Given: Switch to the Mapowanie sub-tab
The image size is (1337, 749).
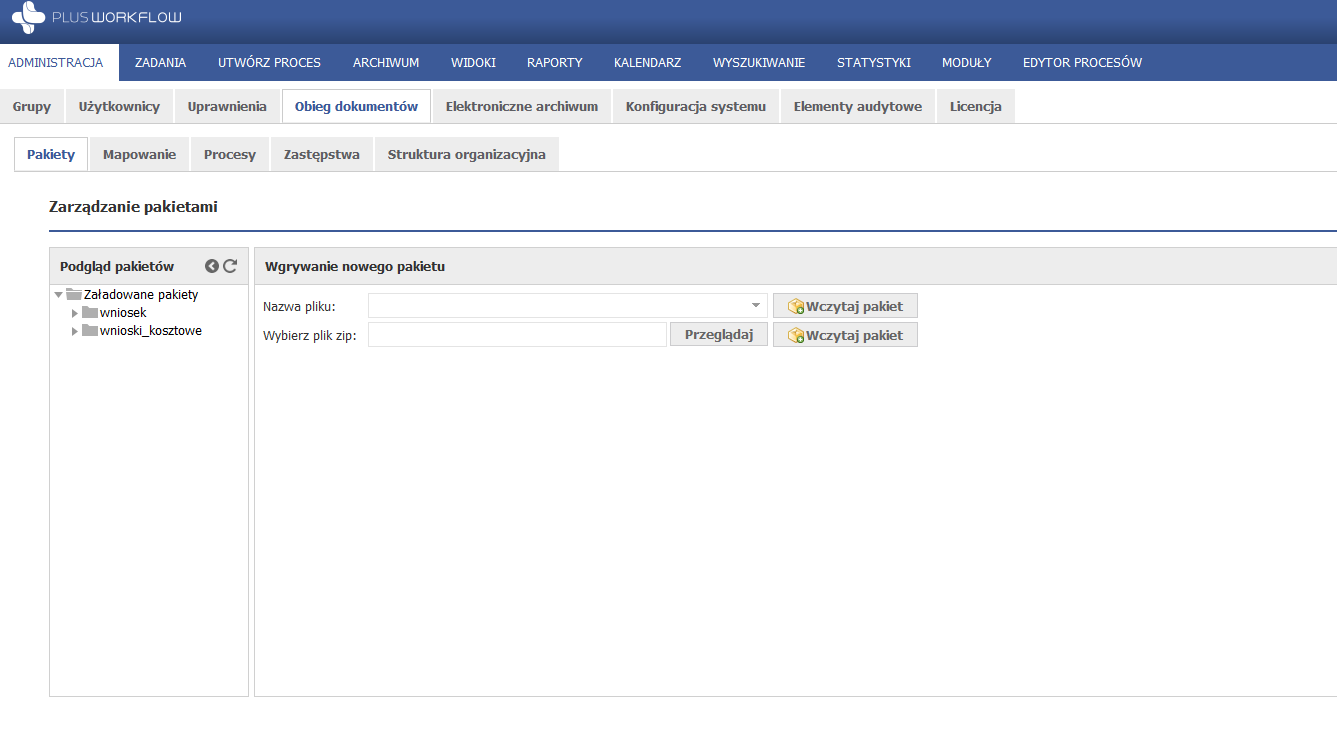Looking at the screenshot, I should (139, 155).
